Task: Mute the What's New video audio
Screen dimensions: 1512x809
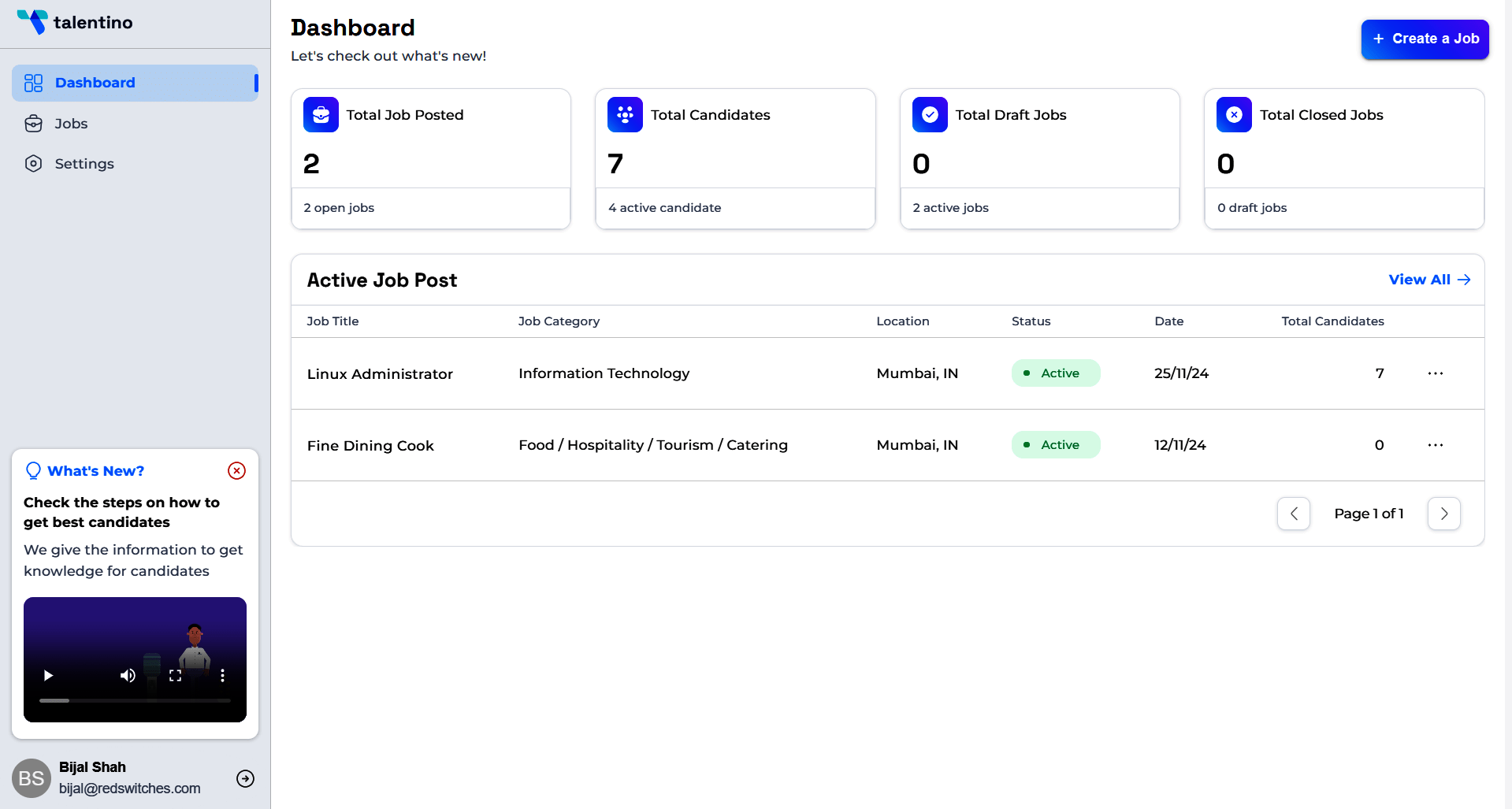Action: (x=127, y=676)
